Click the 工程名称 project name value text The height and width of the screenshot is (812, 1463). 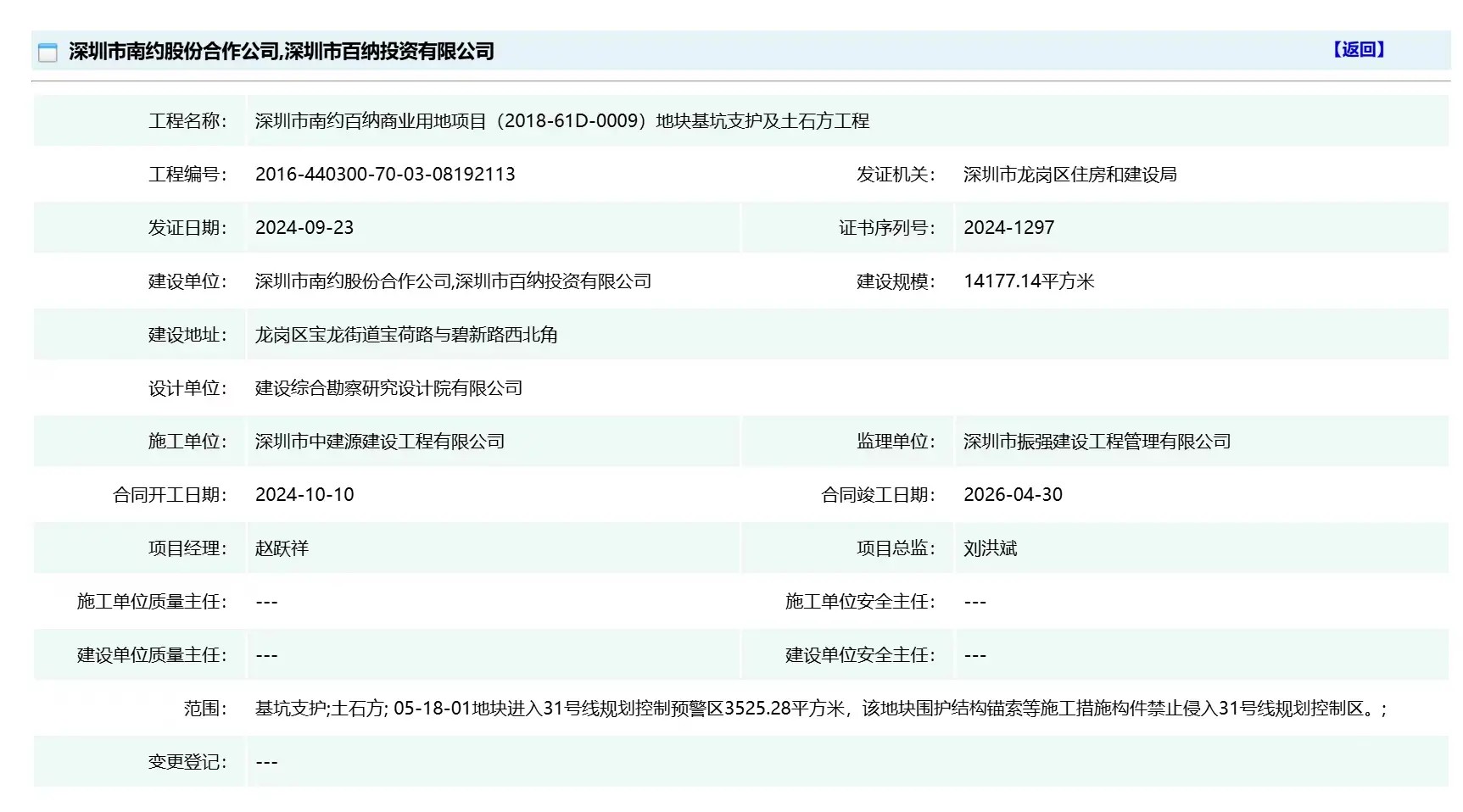561,121
